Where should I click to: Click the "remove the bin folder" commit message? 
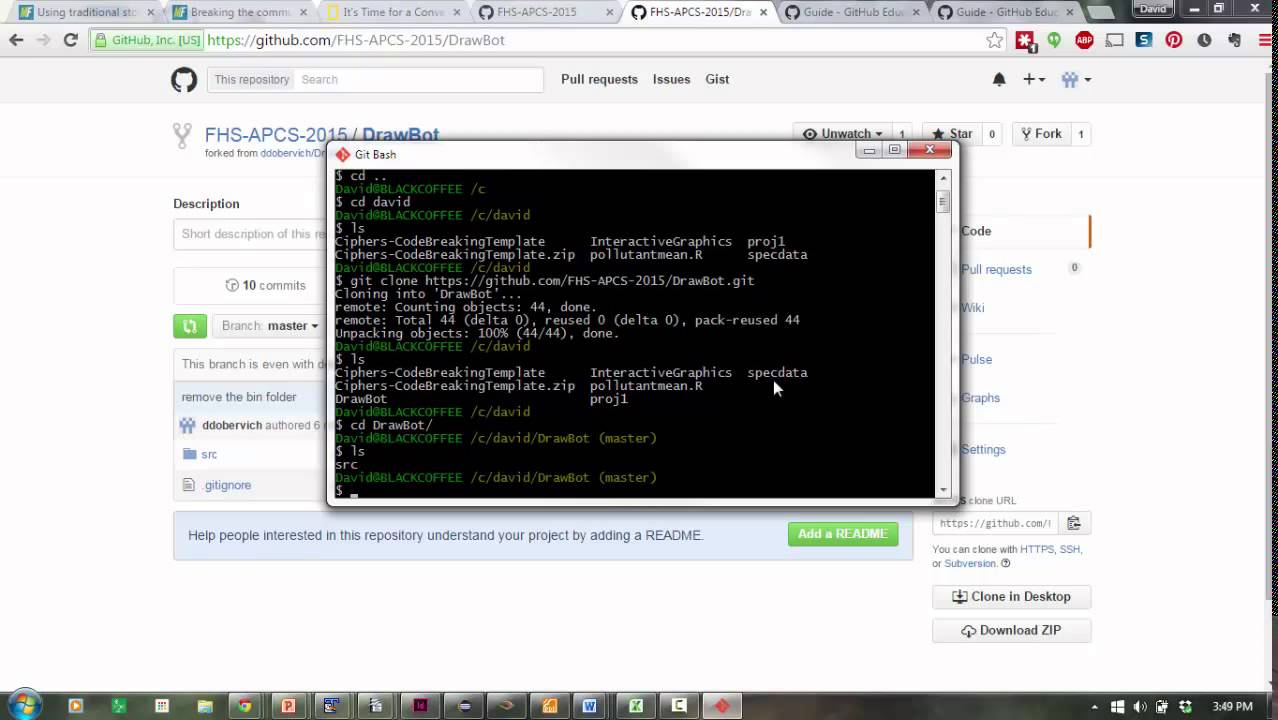(239, 397)
